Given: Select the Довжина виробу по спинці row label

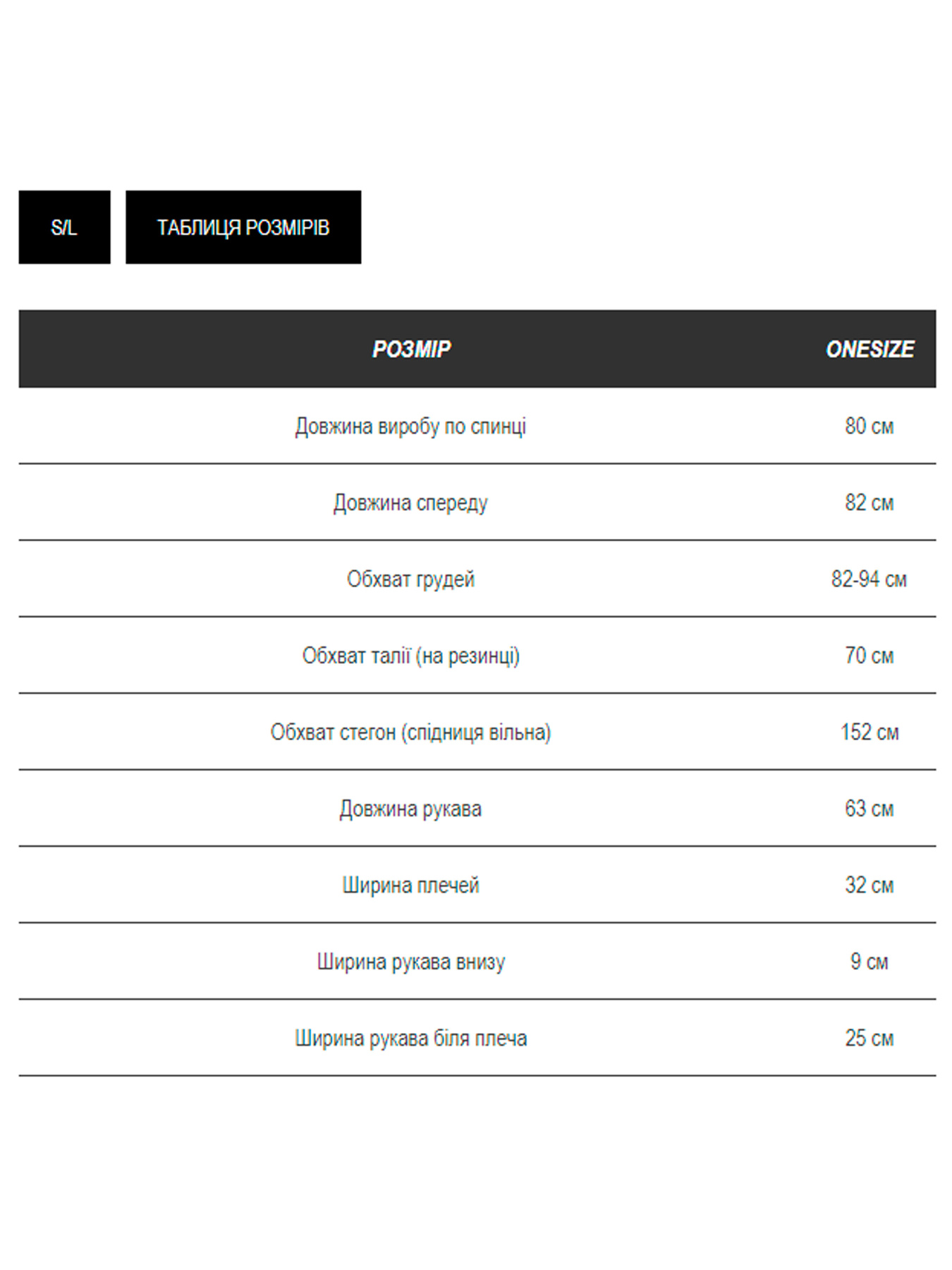Looking at the screenshot, I should (410, 426).
